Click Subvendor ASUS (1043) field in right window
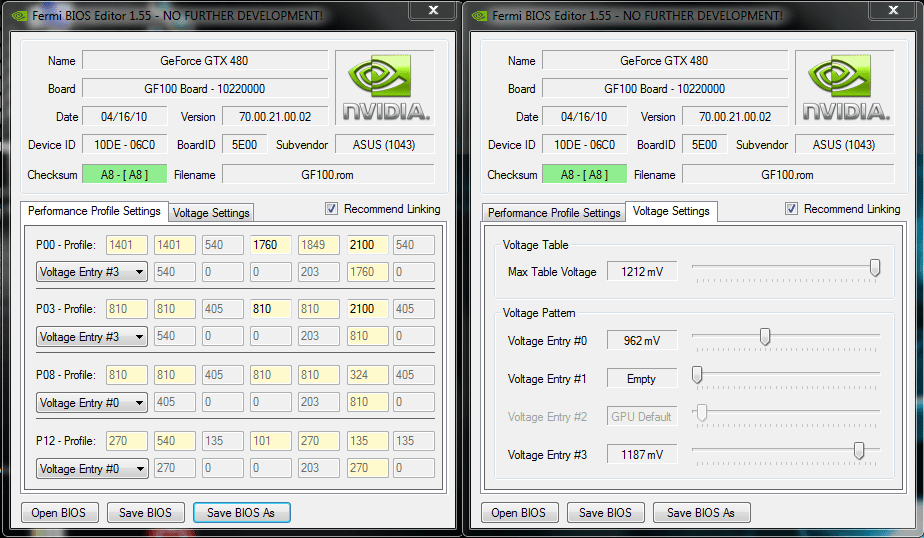 844,144
